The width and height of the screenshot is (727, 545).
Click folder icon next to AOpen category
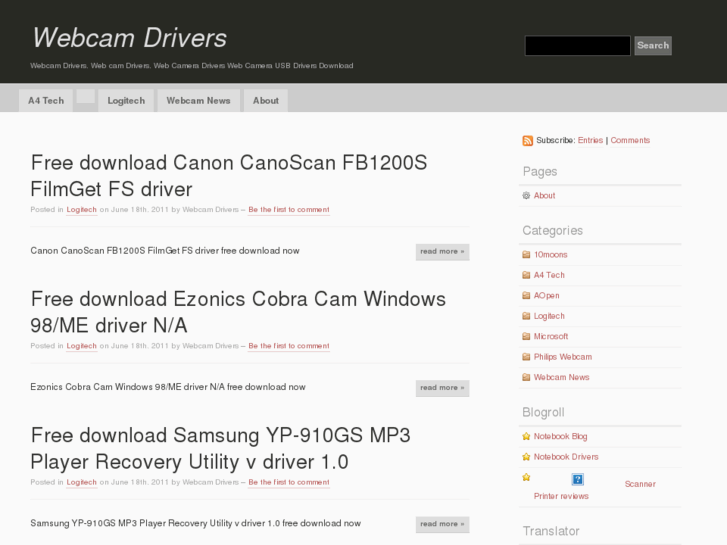[x=526, y=295]
